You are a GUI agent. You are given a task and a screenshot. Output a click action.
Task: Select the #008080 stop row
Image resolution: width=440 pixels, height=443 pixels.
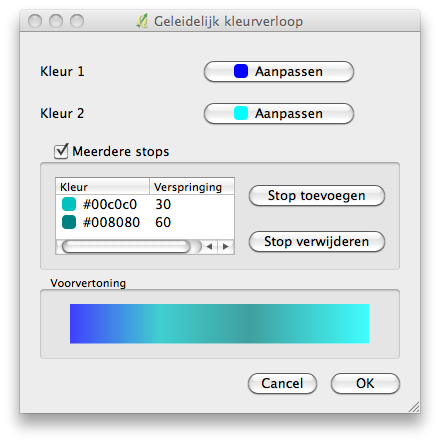pos(145,222)
